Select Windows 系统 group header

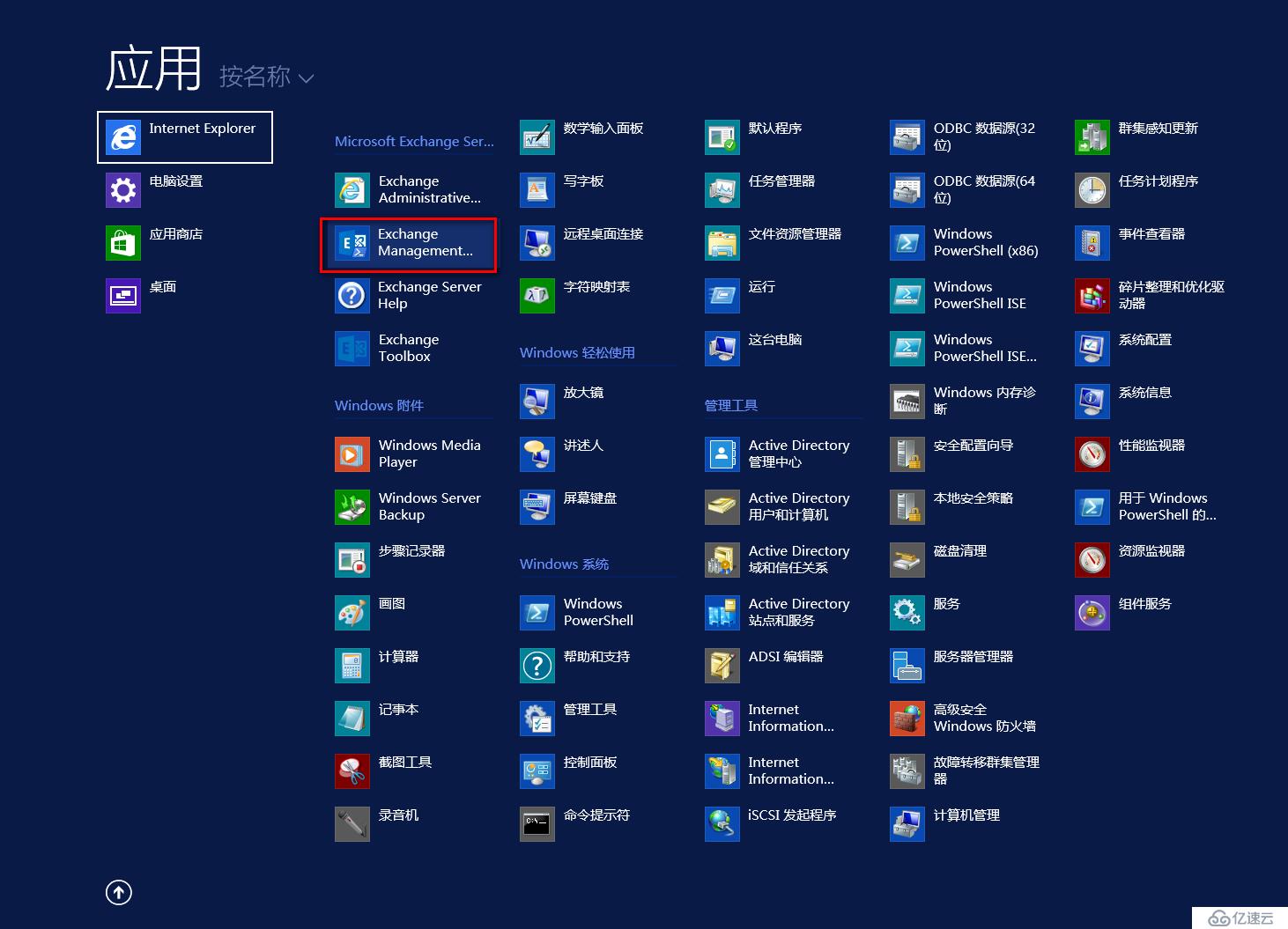[564, 564]
